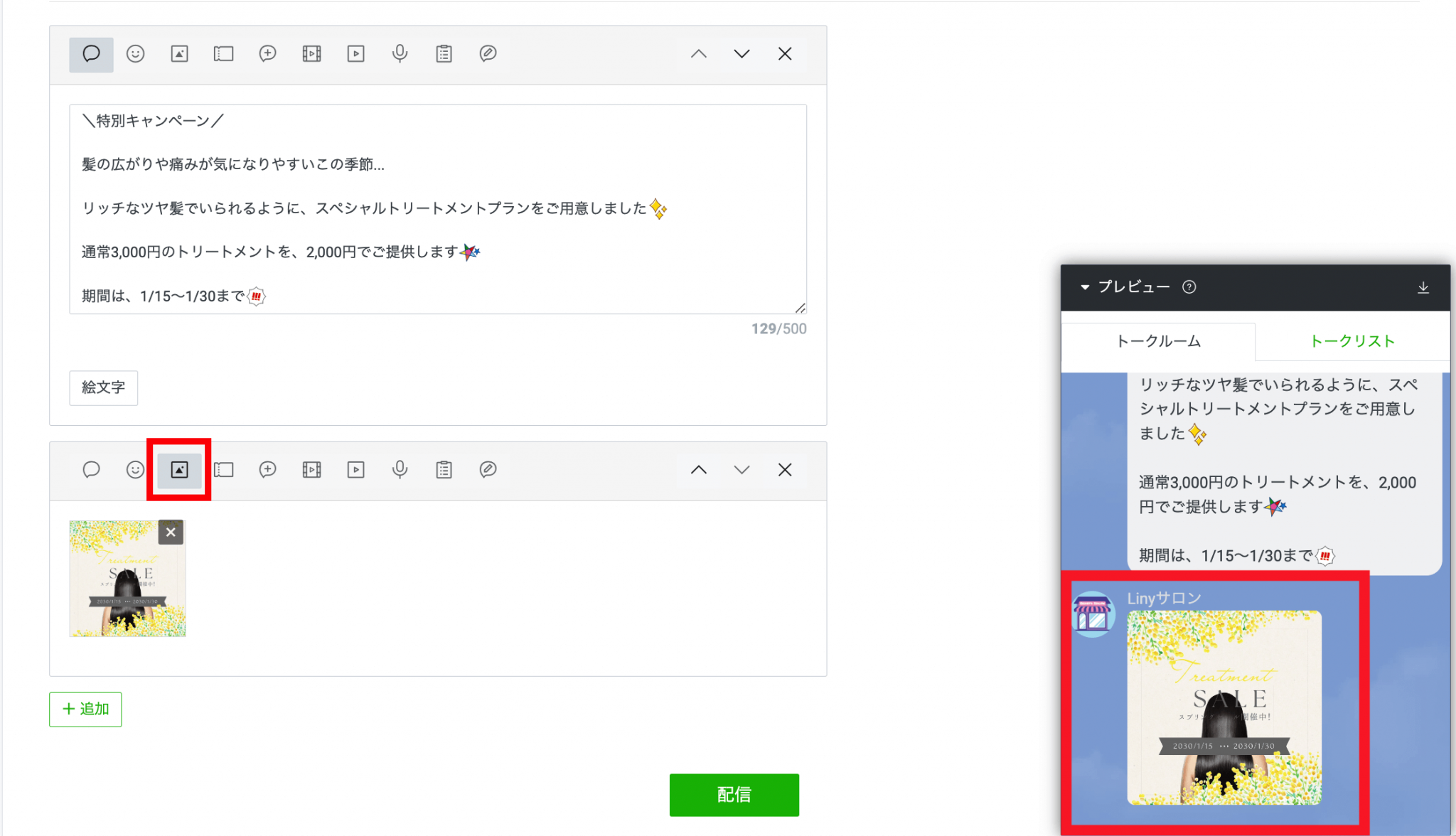
Task: Choose the image message icon
Action: pyautogui.click(x=179, y=53)
